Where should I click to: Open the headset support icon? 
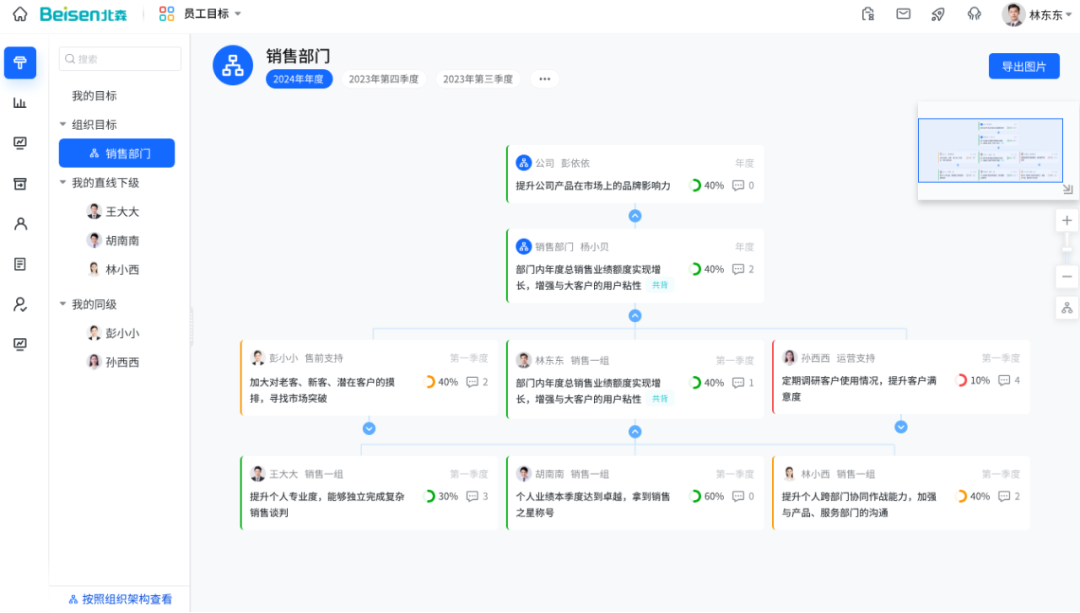[x=974, y=14]
